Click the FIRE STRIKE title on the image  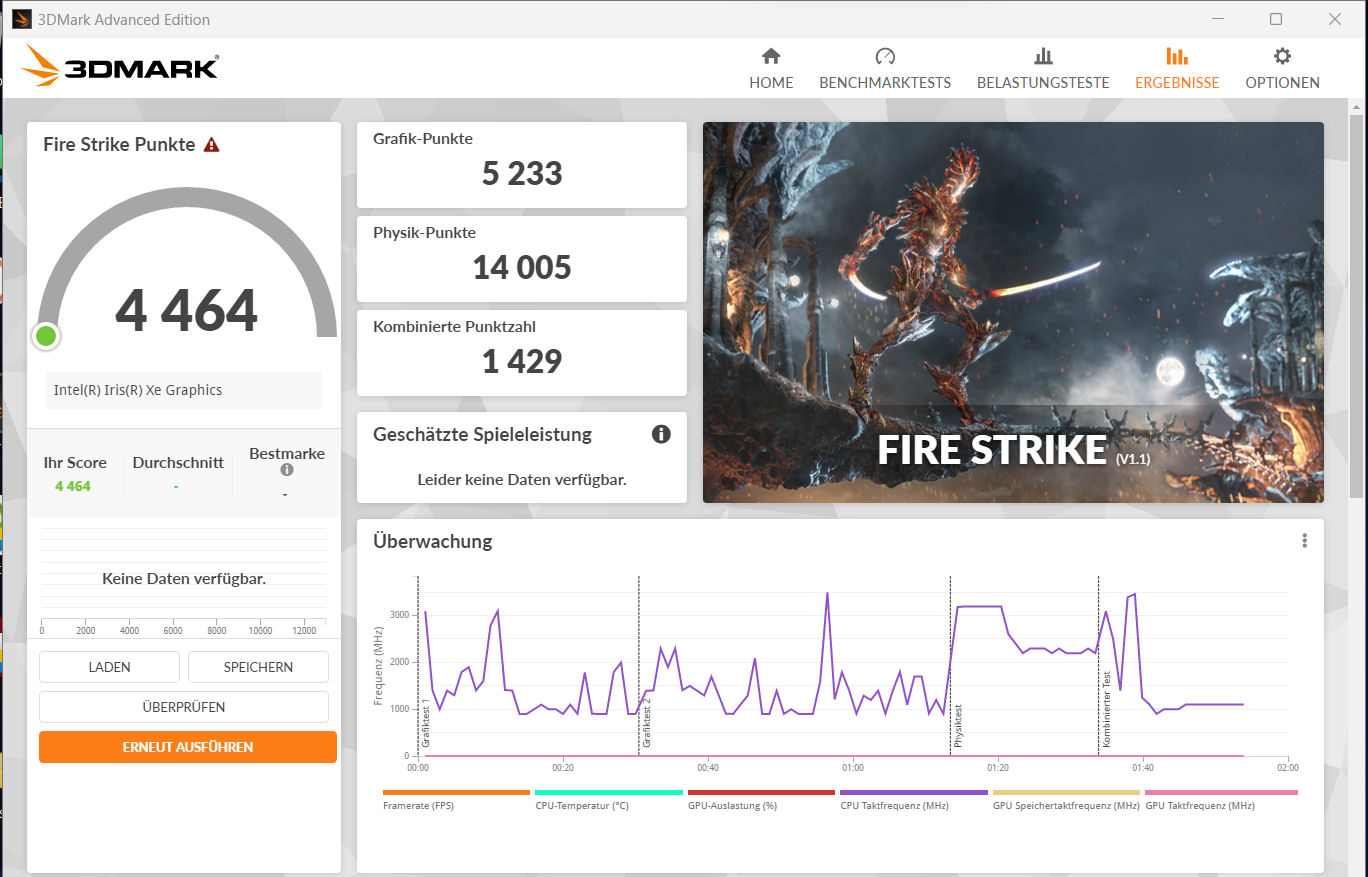point(992,450)
